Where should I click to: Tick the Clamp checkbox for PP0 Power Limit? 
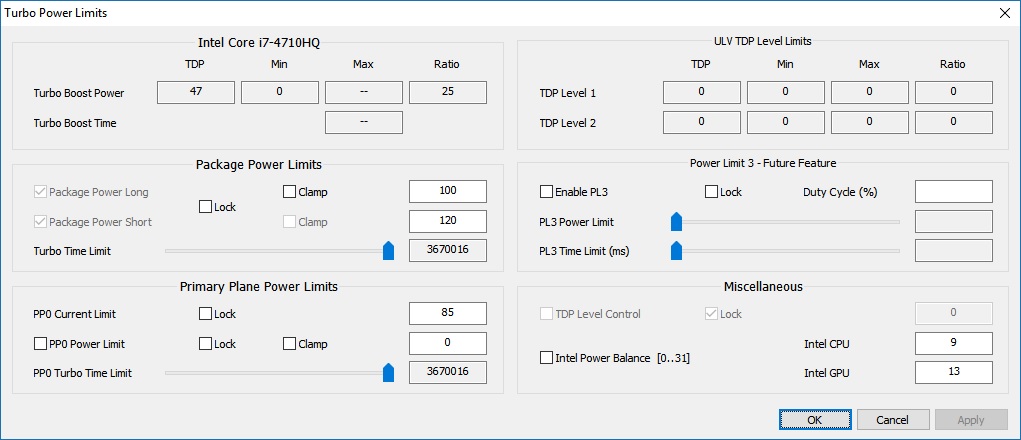[x=290, y=344]
